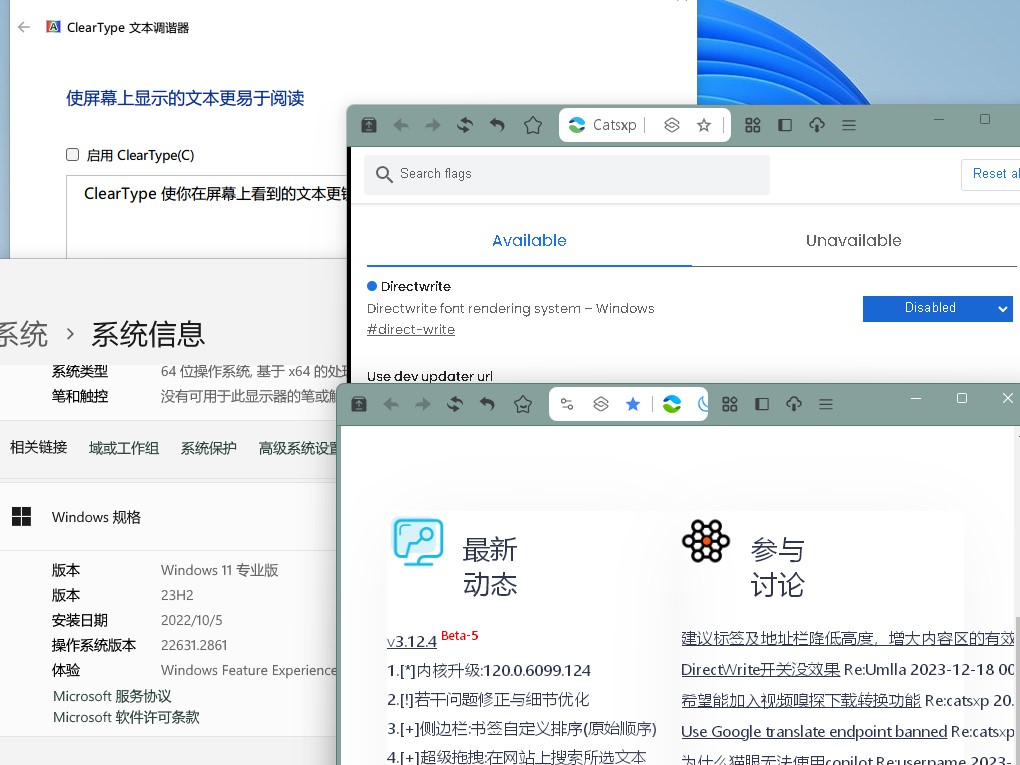The width and height of the screenshot is (1020, 765).
Task: Click the ClearType text tuner app icon
Action: [x=53, y=27]
